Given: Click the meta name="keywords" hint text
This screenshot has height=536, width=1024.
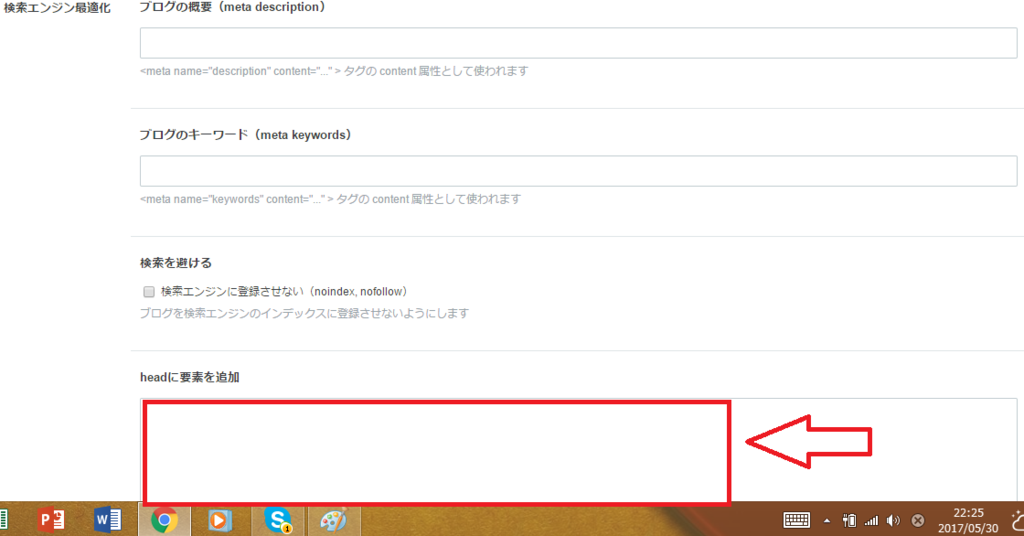Looking at the screenshot, I should click(330, 199).
